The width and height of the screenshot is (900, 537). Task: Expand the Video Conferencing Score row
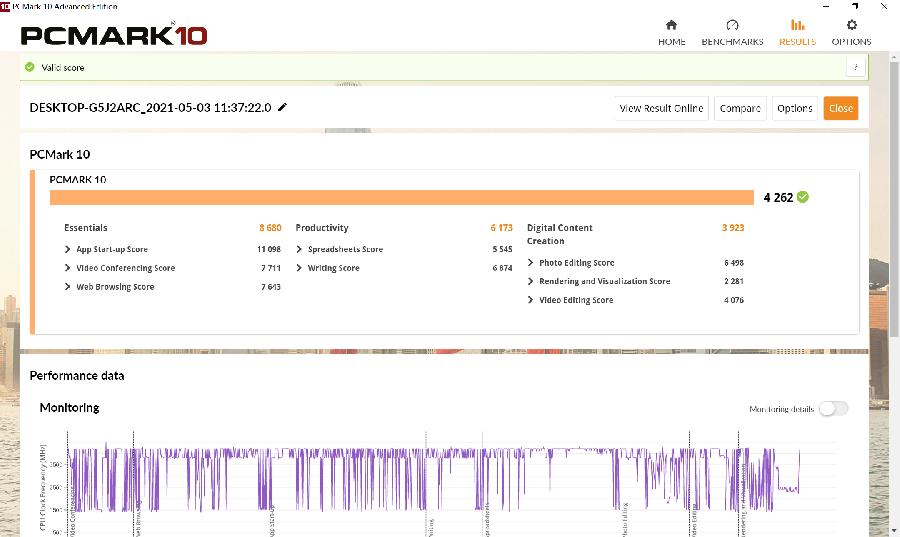click(x=68, y=268)
